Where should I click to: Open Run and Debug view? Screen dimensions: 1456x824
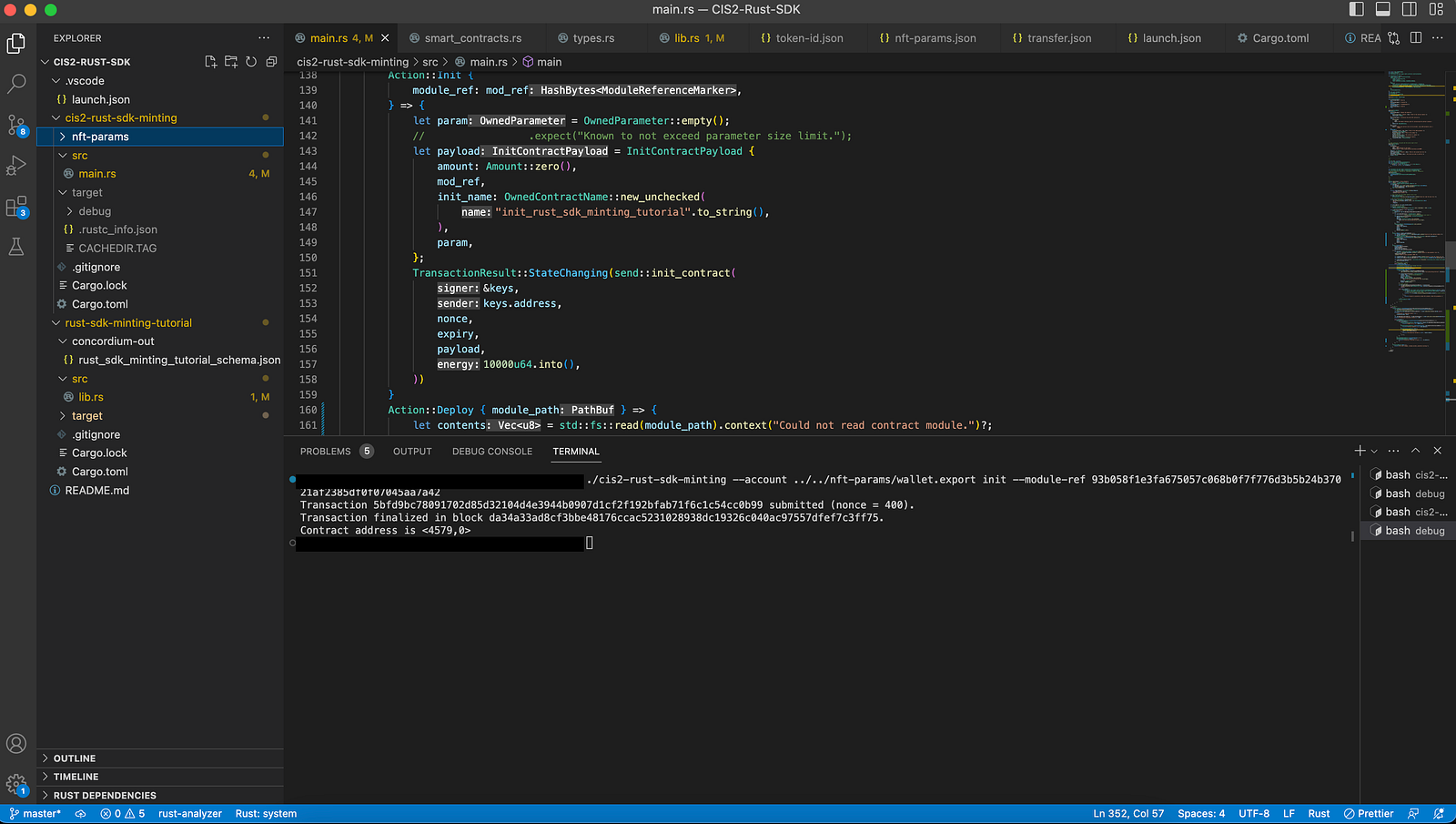tap(16, 166)
